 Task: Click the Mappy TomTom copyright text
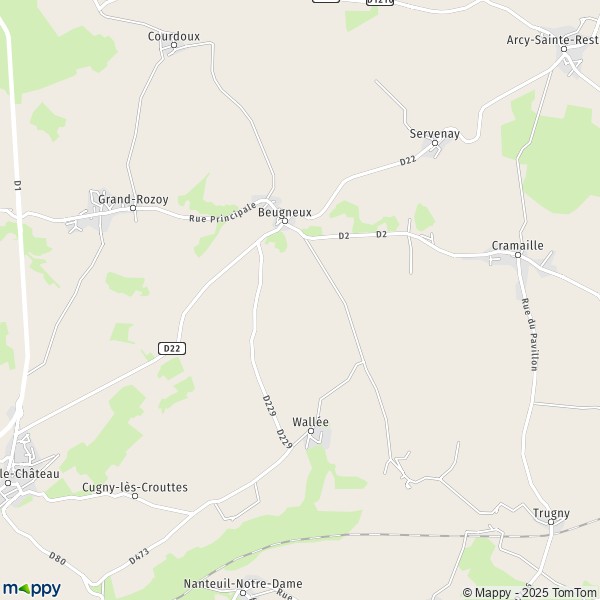529,593
